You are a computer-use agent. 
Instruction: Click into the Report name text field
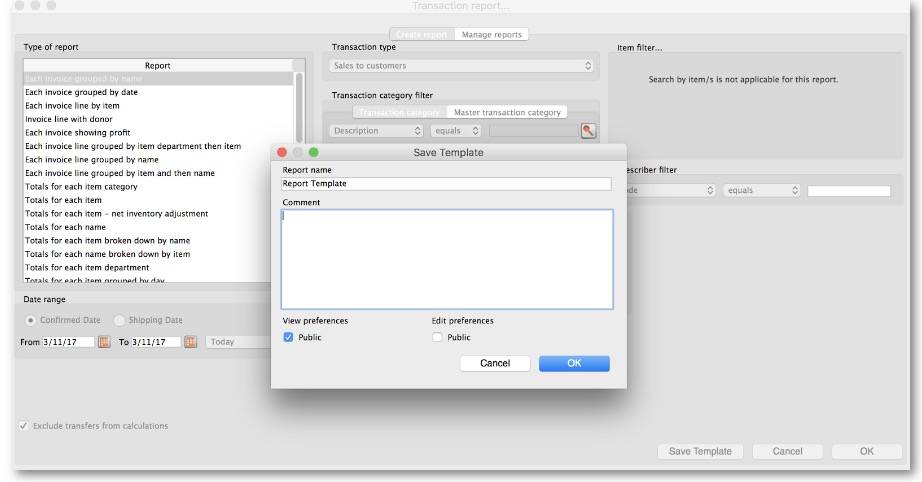click(446, 184)
